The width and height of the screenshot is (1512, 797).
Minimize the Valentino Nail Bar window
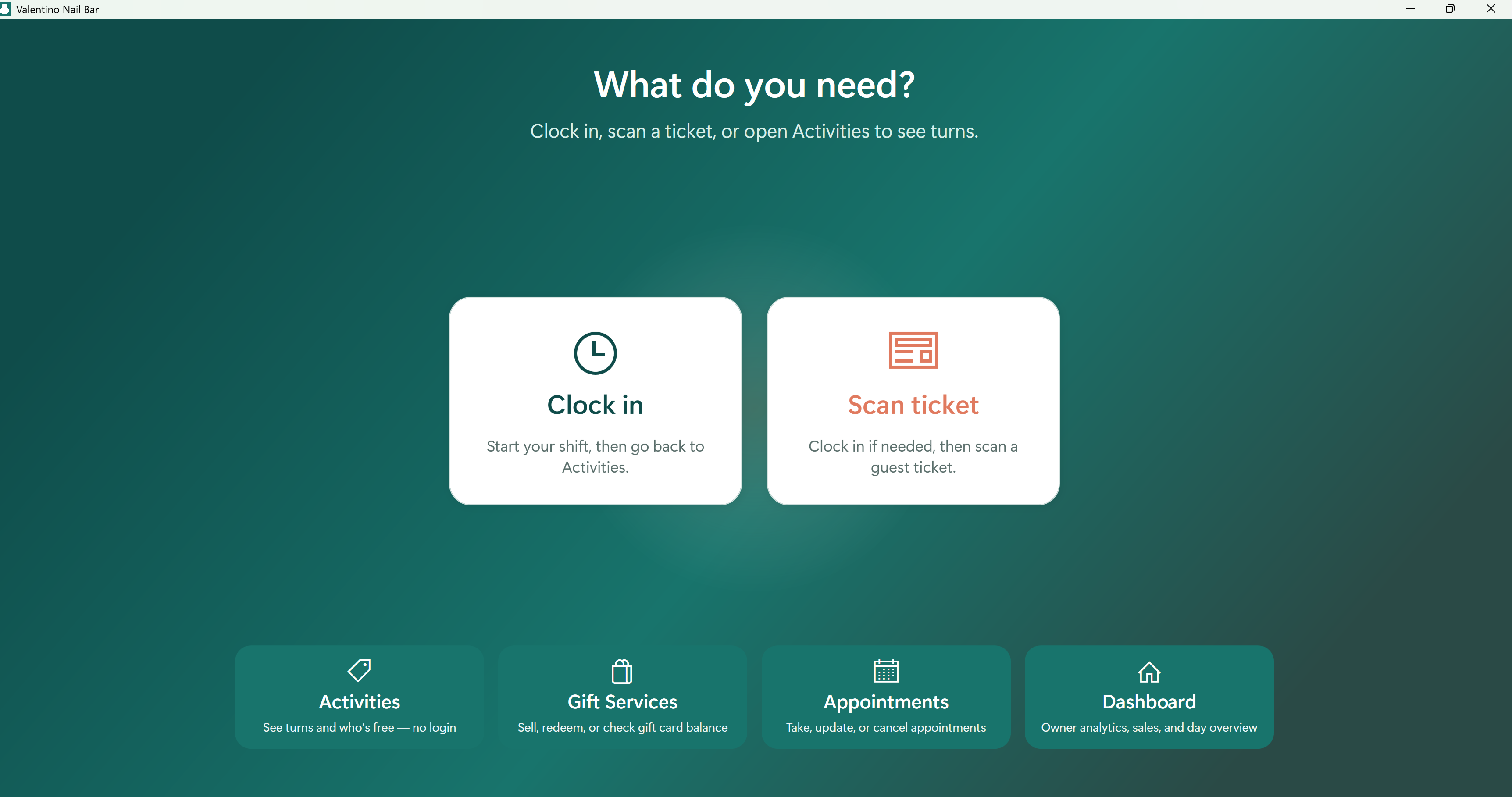click(x=1410, y=9)
